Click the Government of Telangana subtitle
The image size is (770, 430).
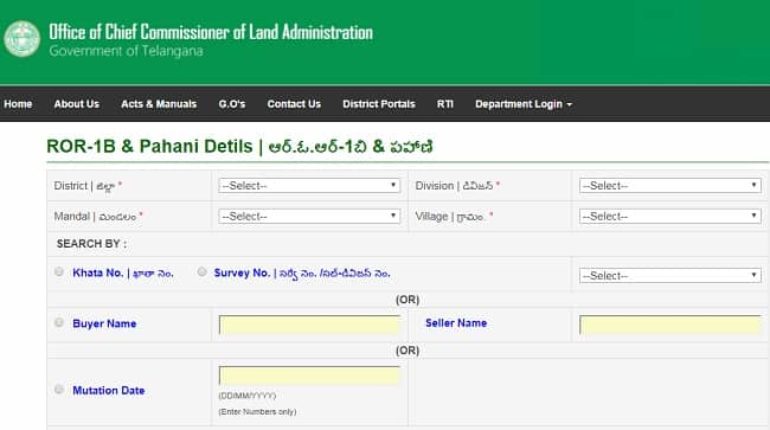126,51
